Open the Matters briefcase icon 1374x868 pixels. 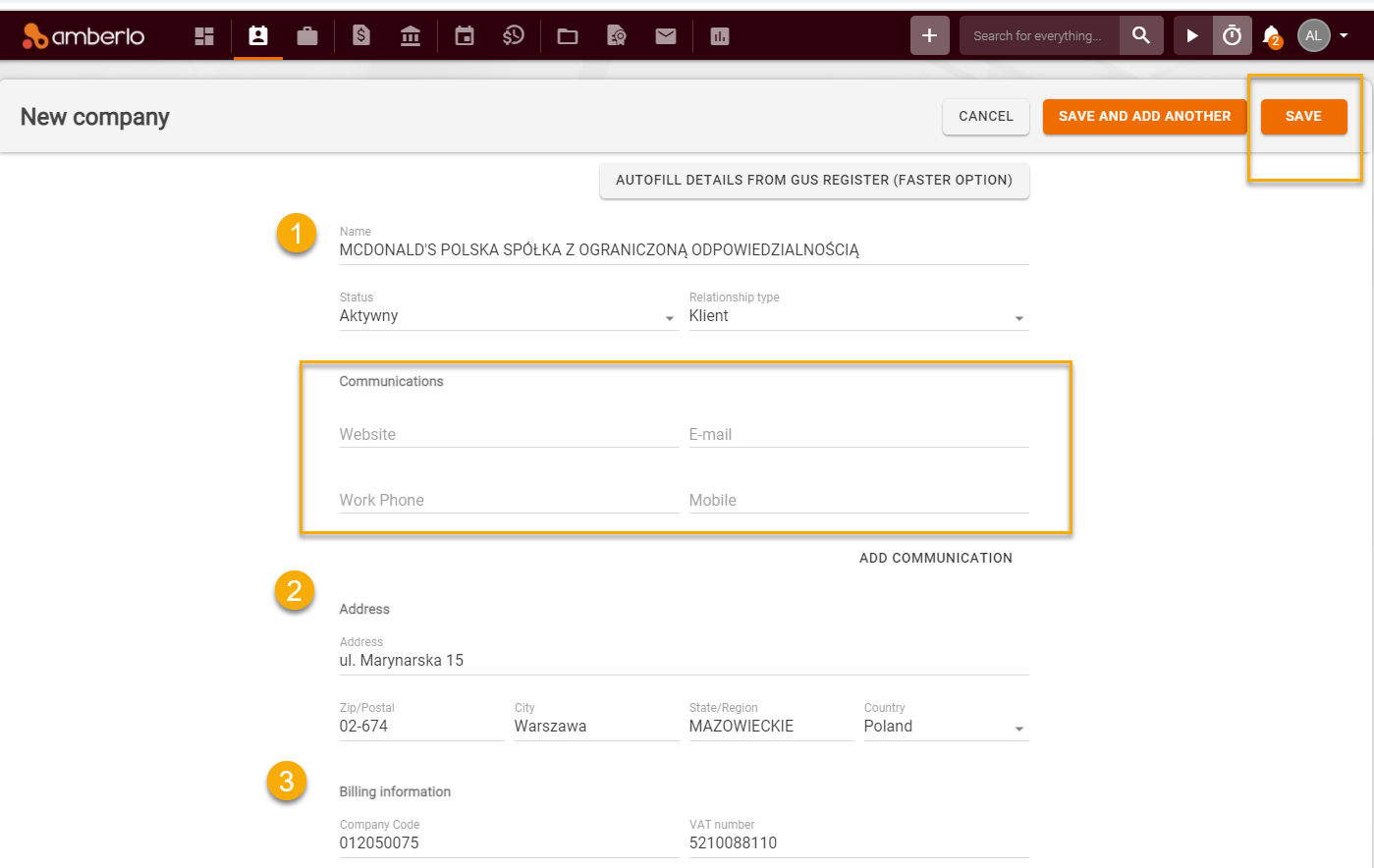tap(307, 36)
